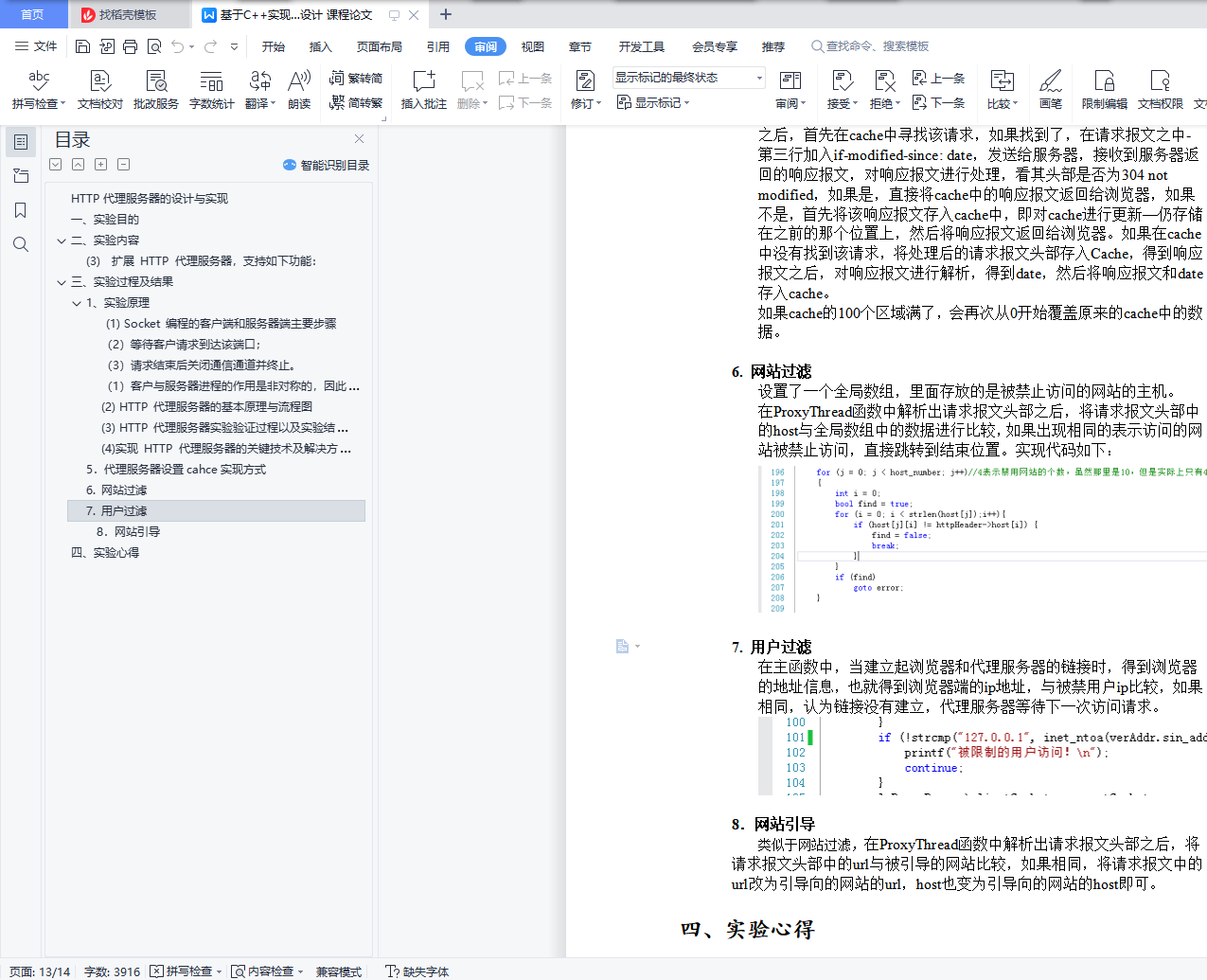Go to previous change 上一条 beside 拒绝

click(938, 79)
